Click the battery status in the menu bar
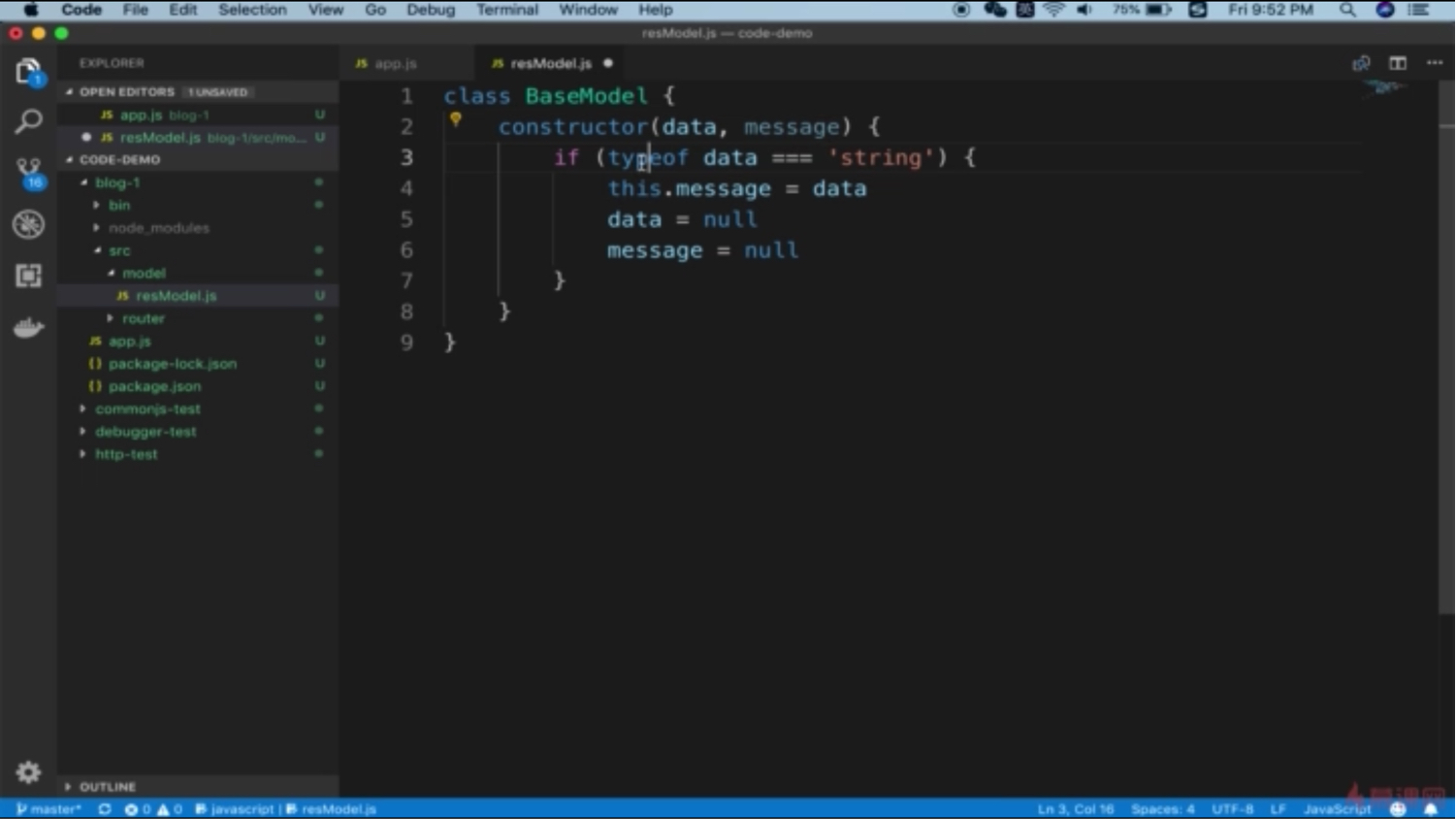 pyautogui.click(x=1142, y=10)
